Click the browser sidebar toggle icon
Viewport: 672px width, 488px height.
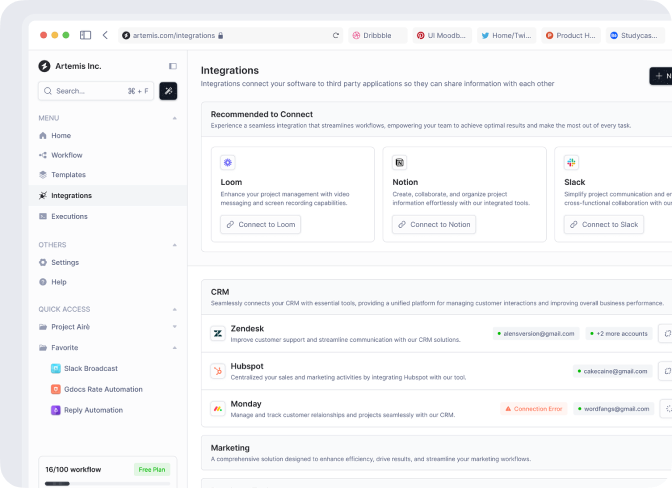85,35
